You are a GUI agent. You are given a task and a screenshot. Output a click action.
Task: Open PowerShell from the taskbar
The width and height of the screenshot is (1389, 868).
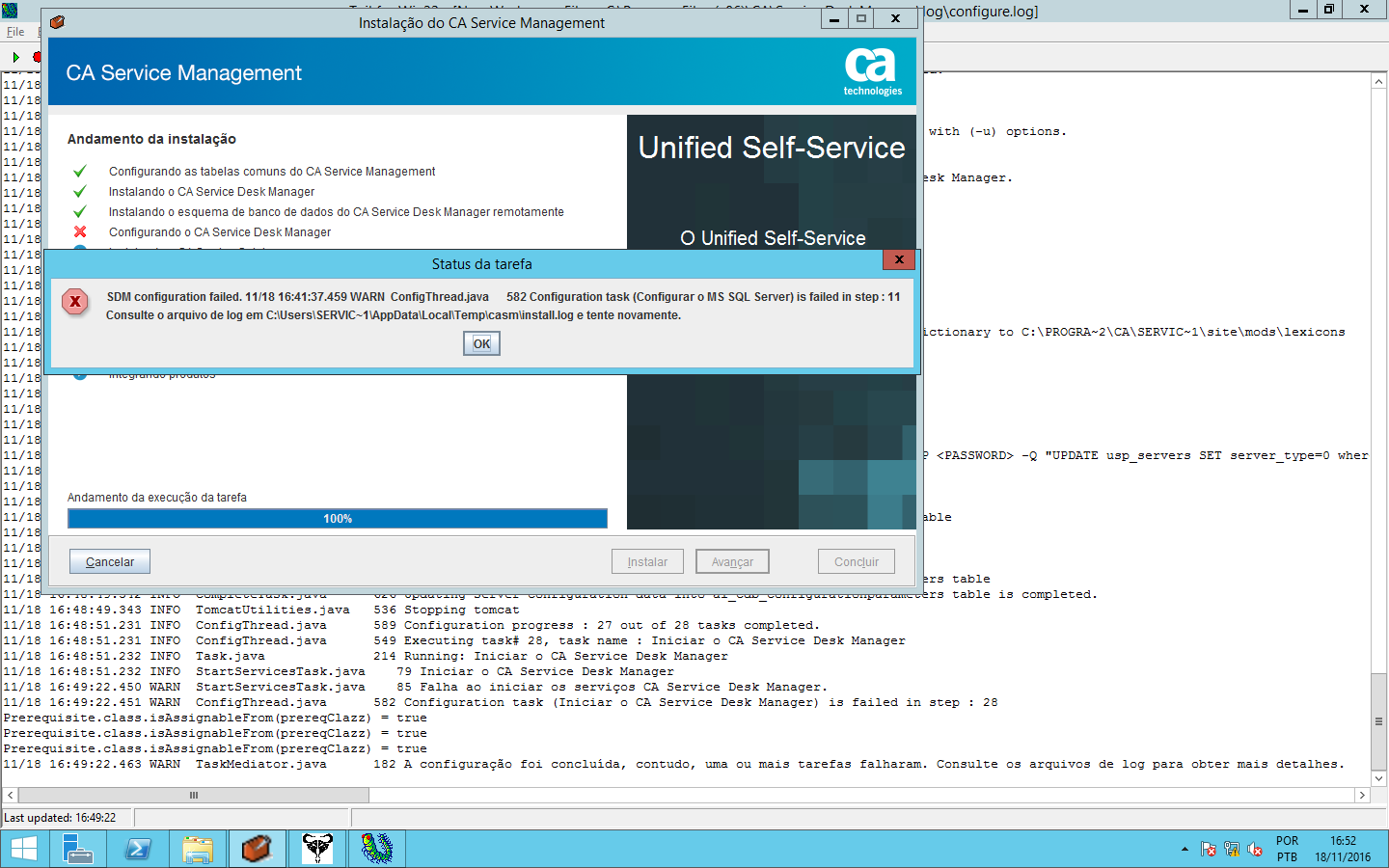pyautogui.click(x=137, y=849)
